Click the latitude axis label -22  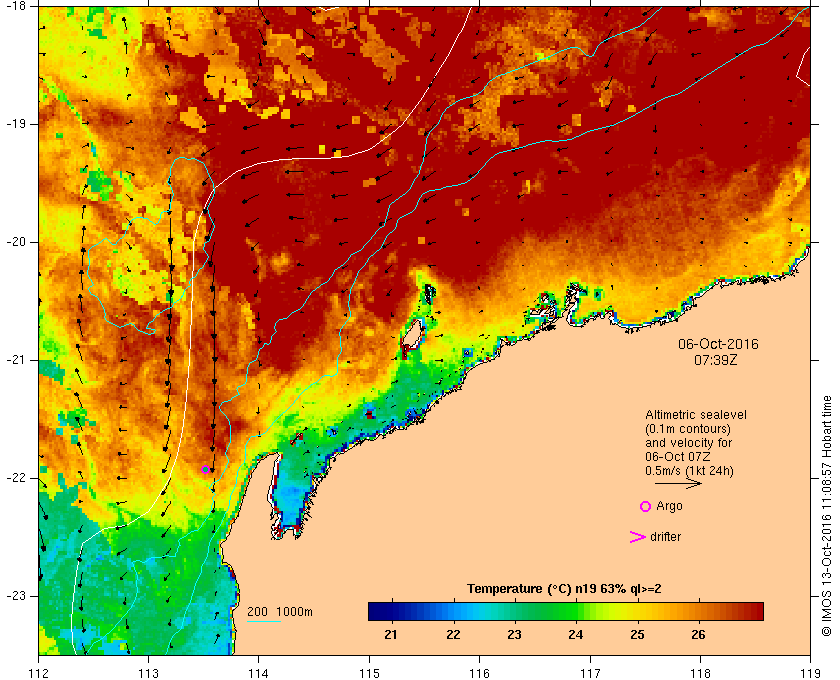pyautogui.click(x=15, y=478)
